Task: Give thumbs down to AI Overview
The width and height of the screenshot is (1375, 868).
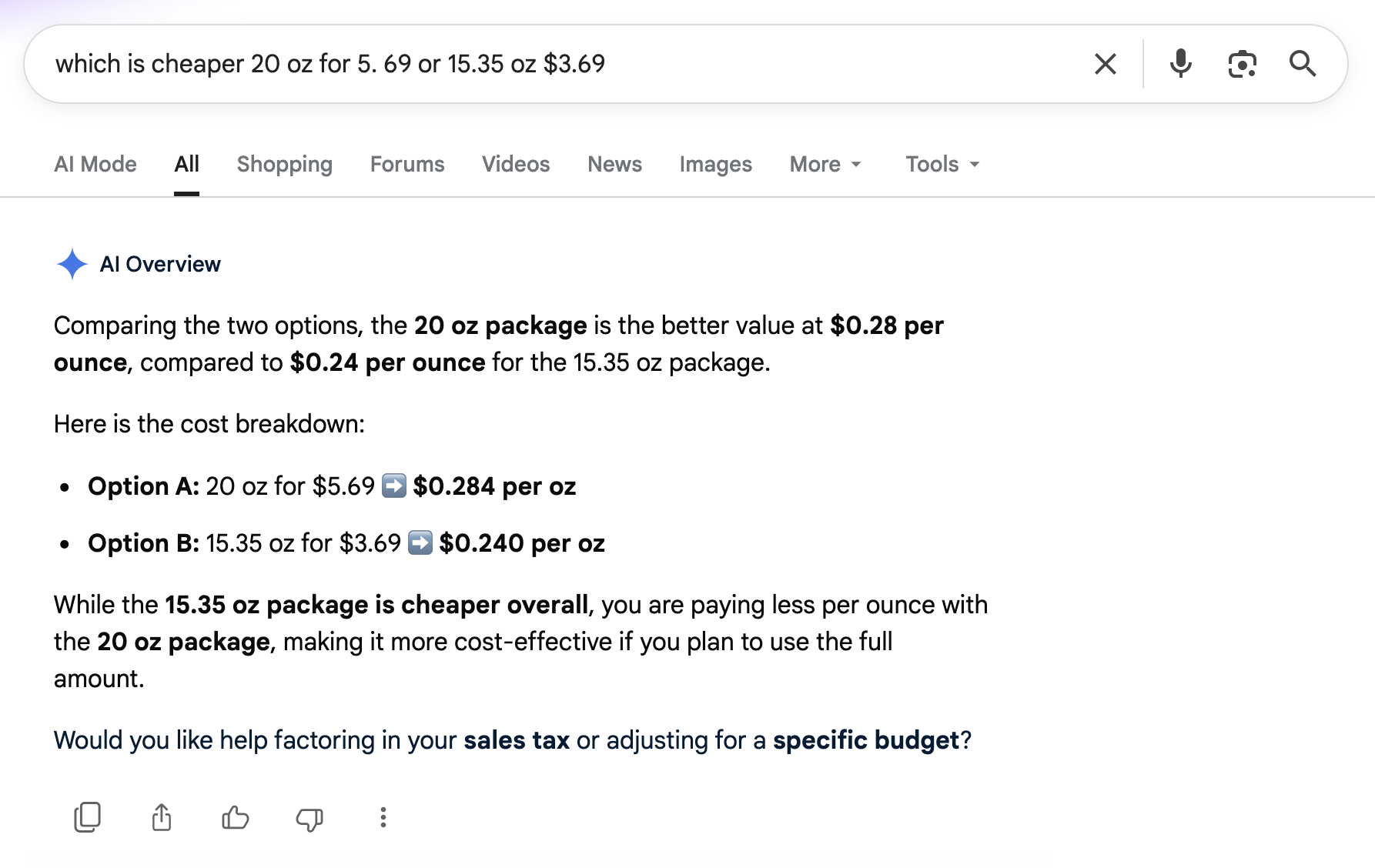Action: click(309, 819)
